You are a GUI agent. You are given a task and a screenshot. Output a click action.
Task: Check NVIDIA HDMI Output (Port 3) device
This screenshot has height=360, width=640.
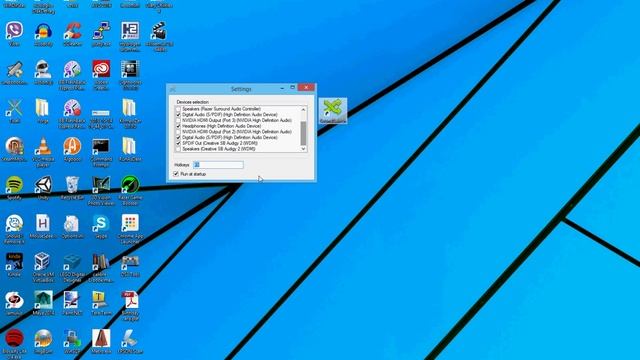coord(178,120)
